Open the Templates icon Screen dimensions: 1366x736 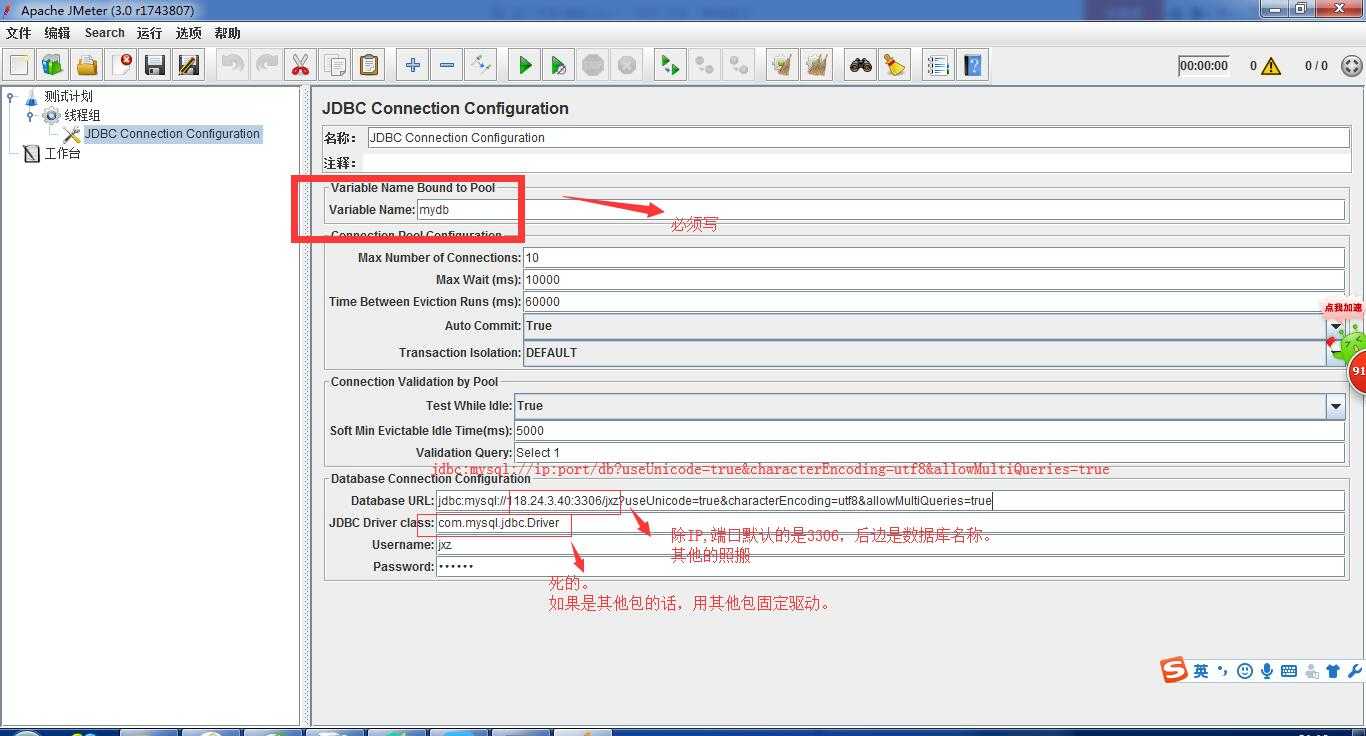click(x=53, y=65)
